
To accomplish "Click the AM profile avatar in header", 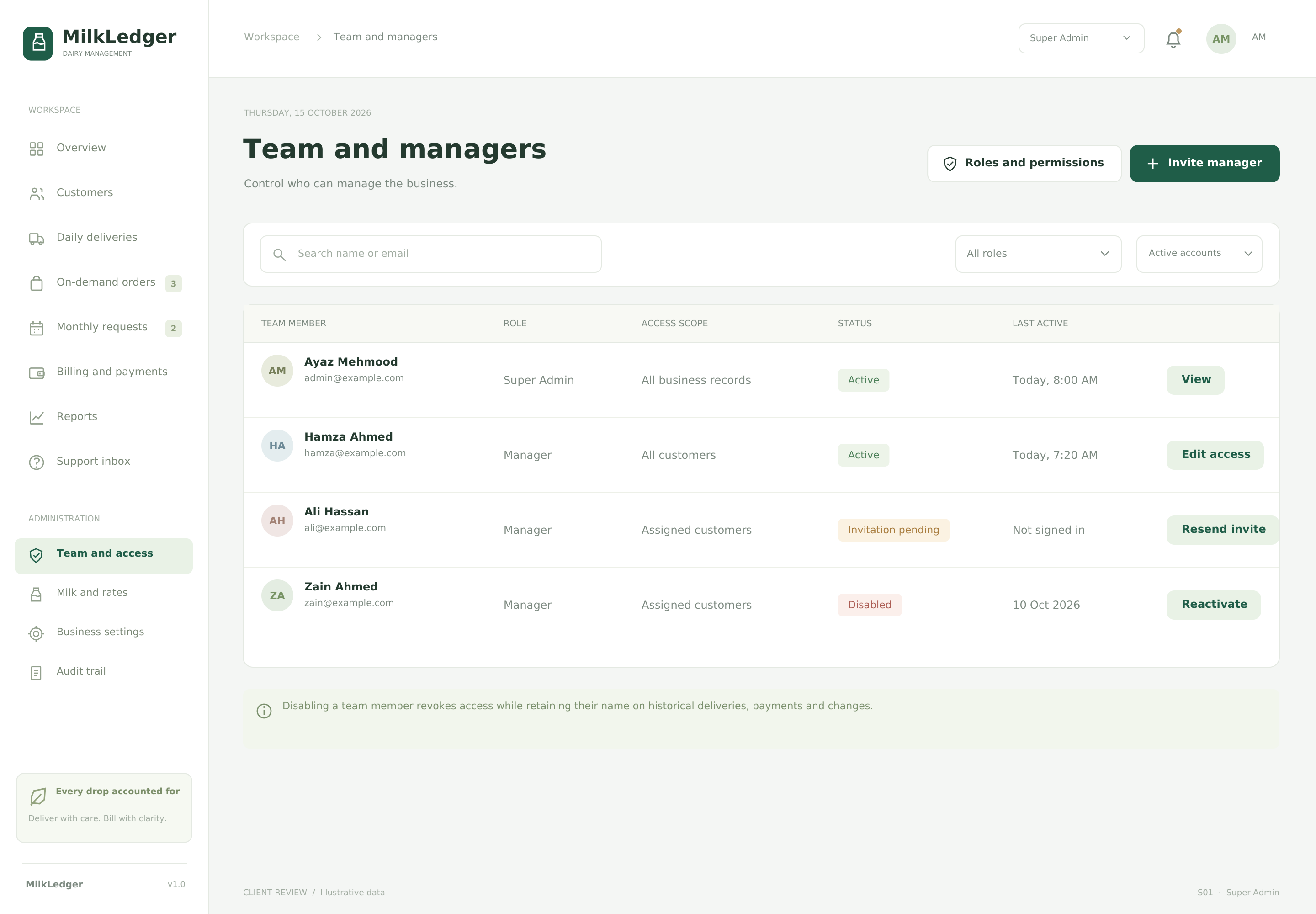I will [x=1221, y=38].
